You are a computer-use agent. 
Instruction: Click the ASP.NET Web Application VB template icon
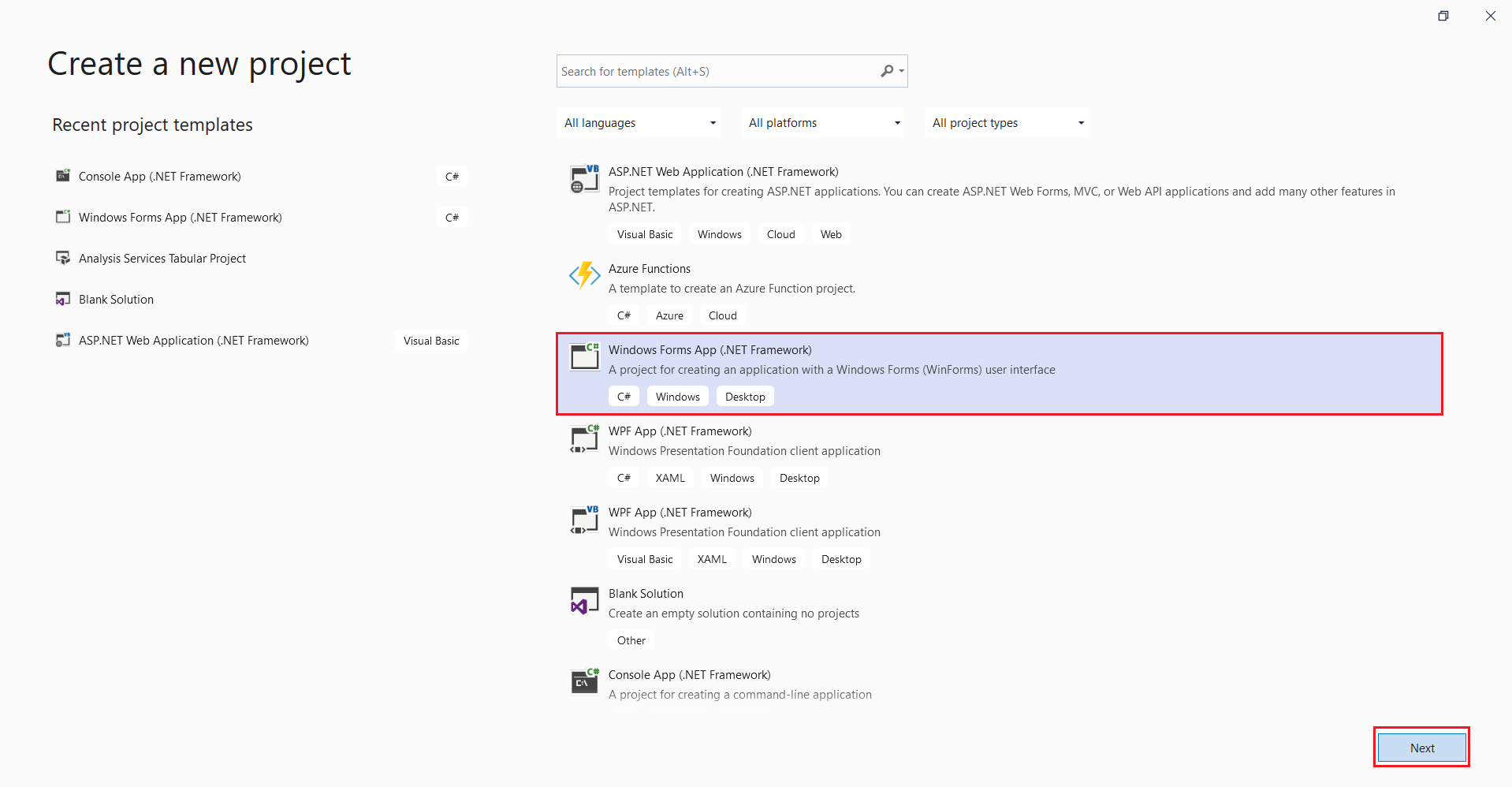585,179
